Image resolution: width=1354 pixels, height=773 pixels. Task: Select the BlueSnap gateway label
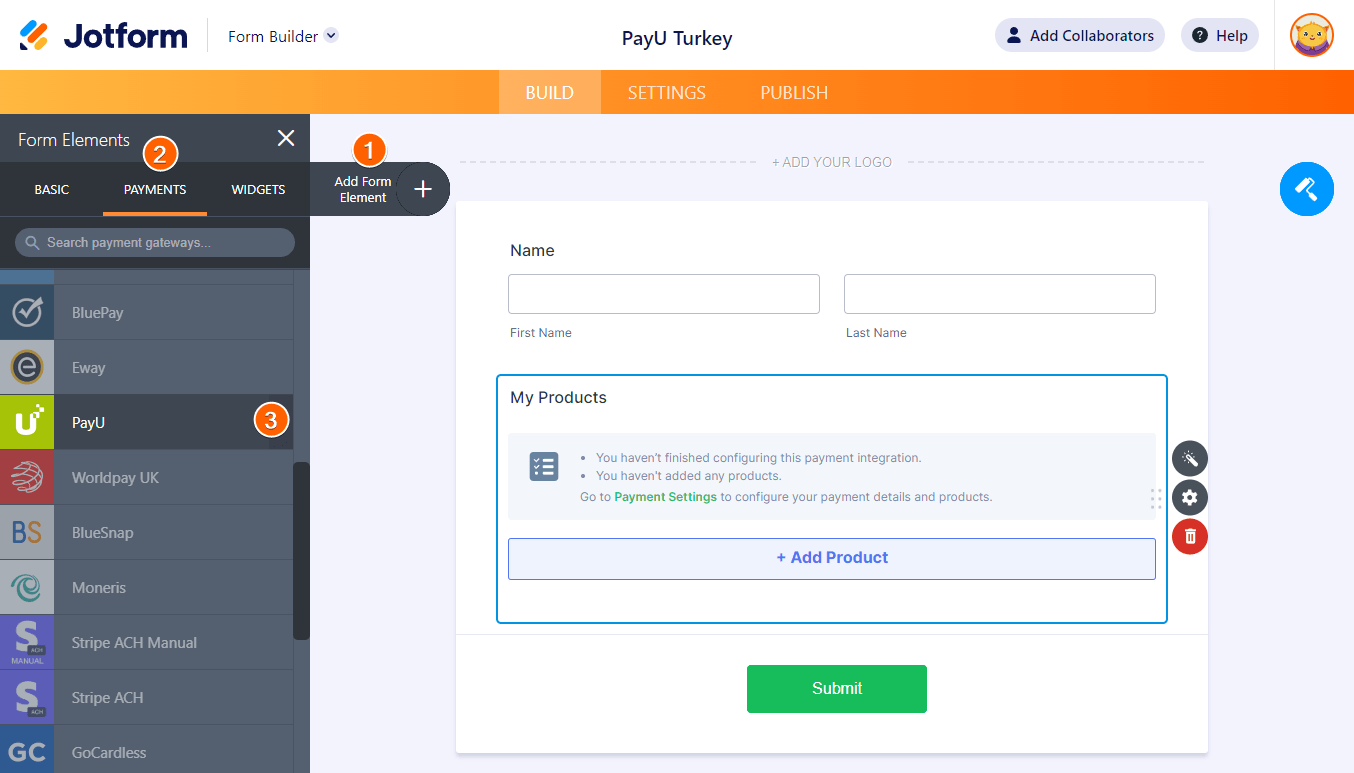[103, 533]
